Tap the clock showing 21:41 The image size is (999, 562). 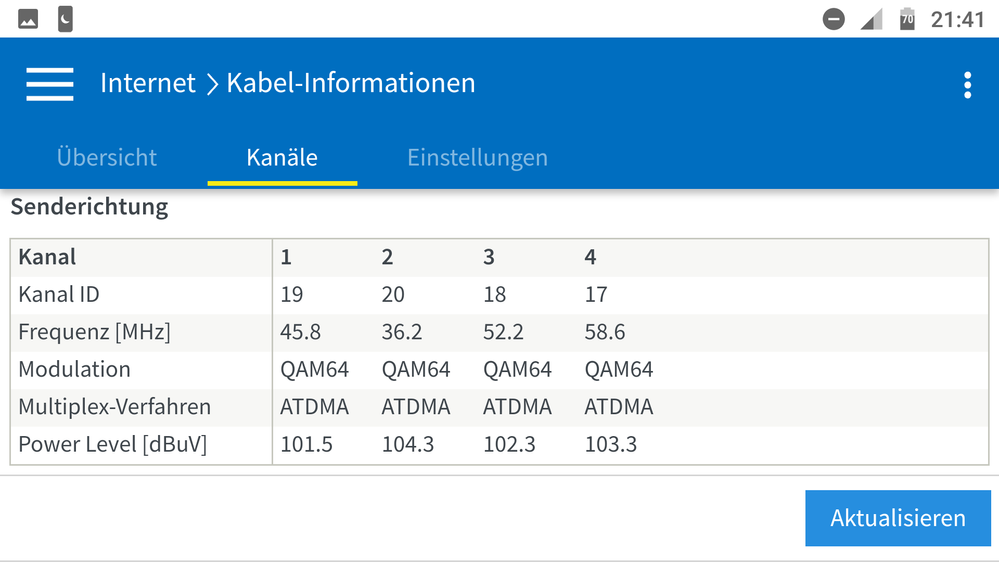coord(957,20)
